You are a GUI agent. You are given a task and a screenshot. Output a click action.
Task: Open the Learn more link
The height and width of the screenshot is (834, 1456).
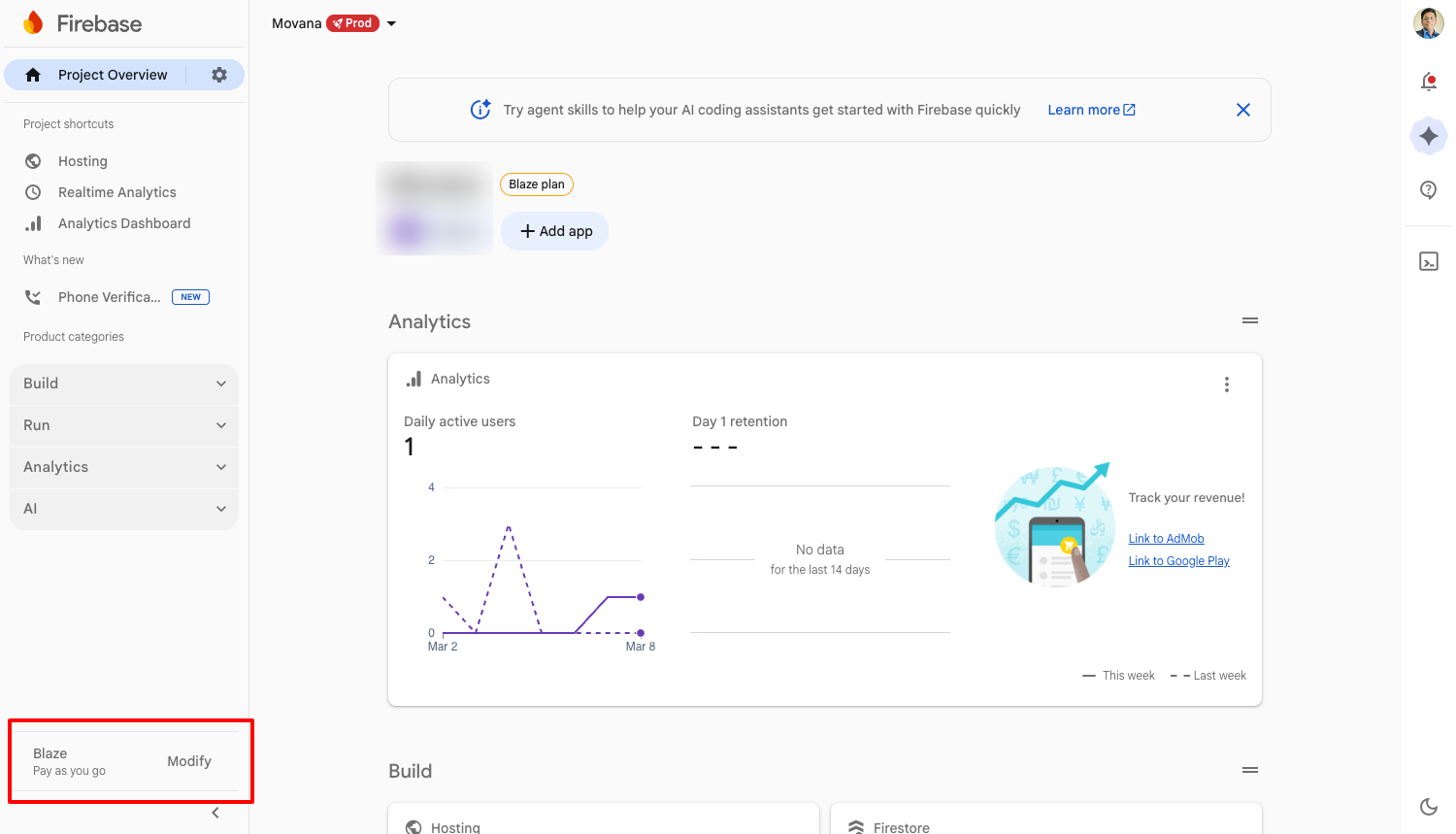tap(1091, 110)
